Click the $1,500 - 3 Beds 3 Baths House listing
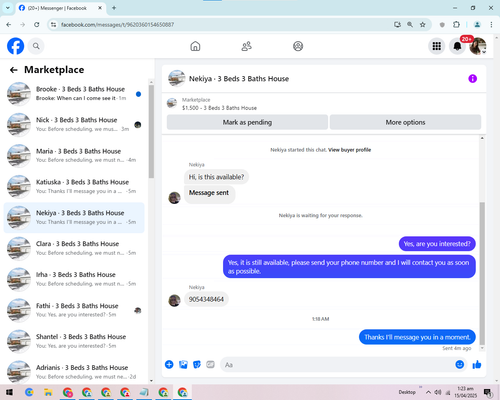500x400 pixels. (x=219, y=108)
